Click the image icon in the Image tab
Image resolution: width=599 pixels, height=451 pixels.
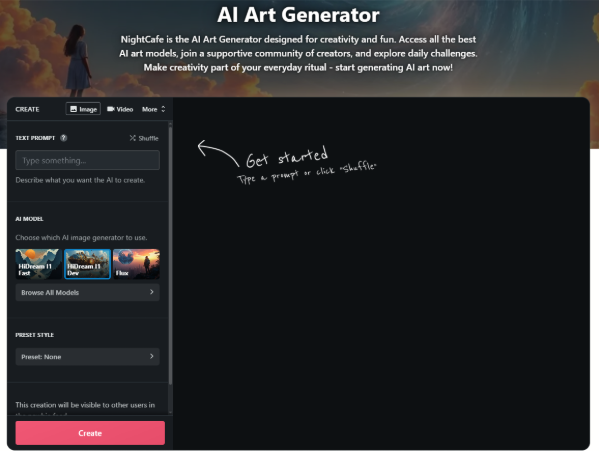tap(73, 109)
